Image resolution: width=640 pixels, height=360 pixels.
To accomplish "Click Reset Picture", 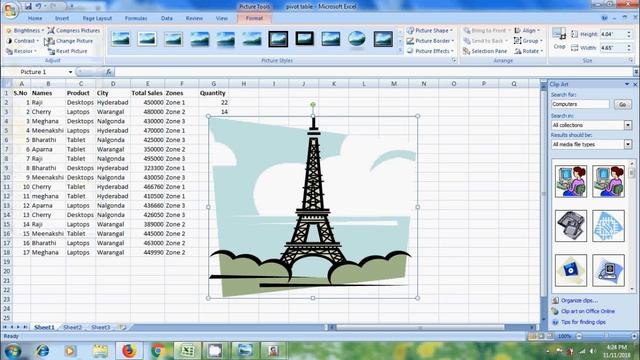I will click(67, 51).
